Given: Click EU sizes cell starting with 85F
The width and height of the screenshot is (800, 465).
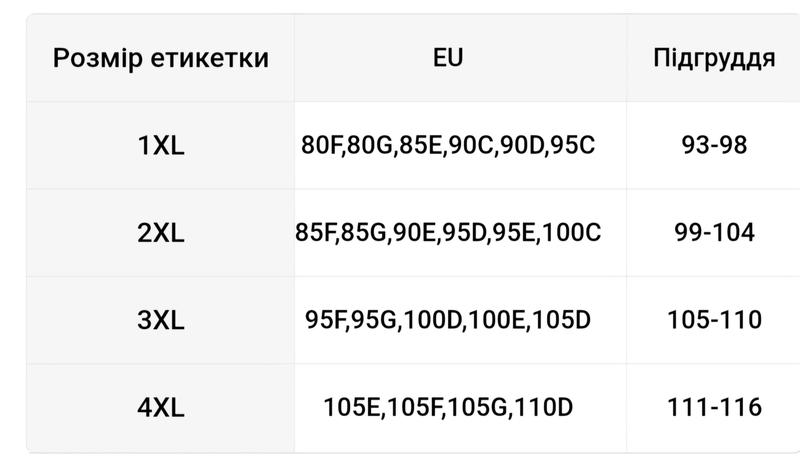Looking at the screenshot, I should pyautogui.click(x=448, y=233).
